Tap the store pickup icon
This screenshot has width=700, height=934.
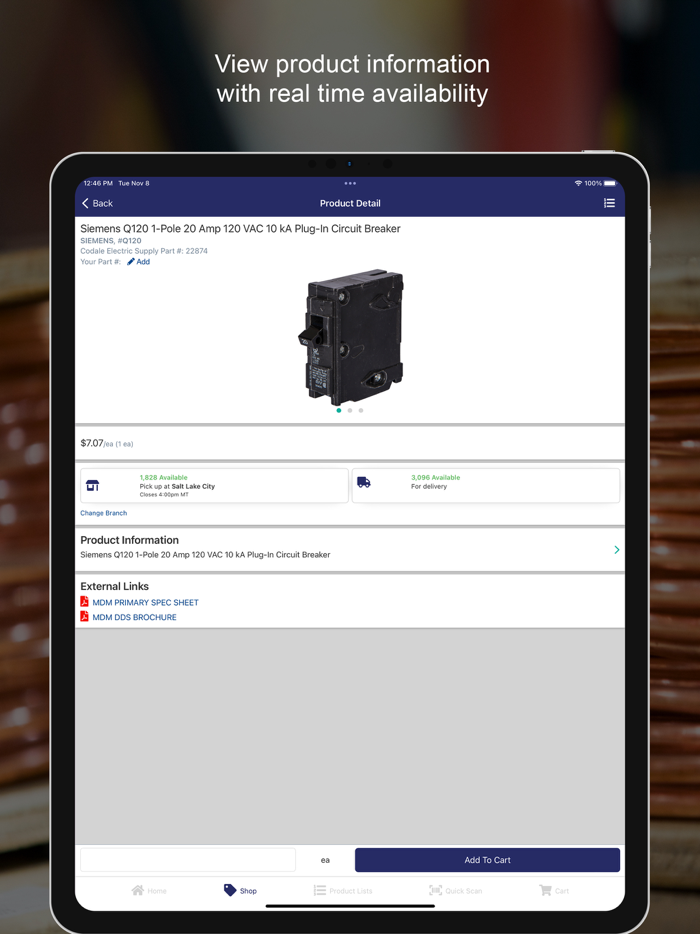[x=92, y=485]
